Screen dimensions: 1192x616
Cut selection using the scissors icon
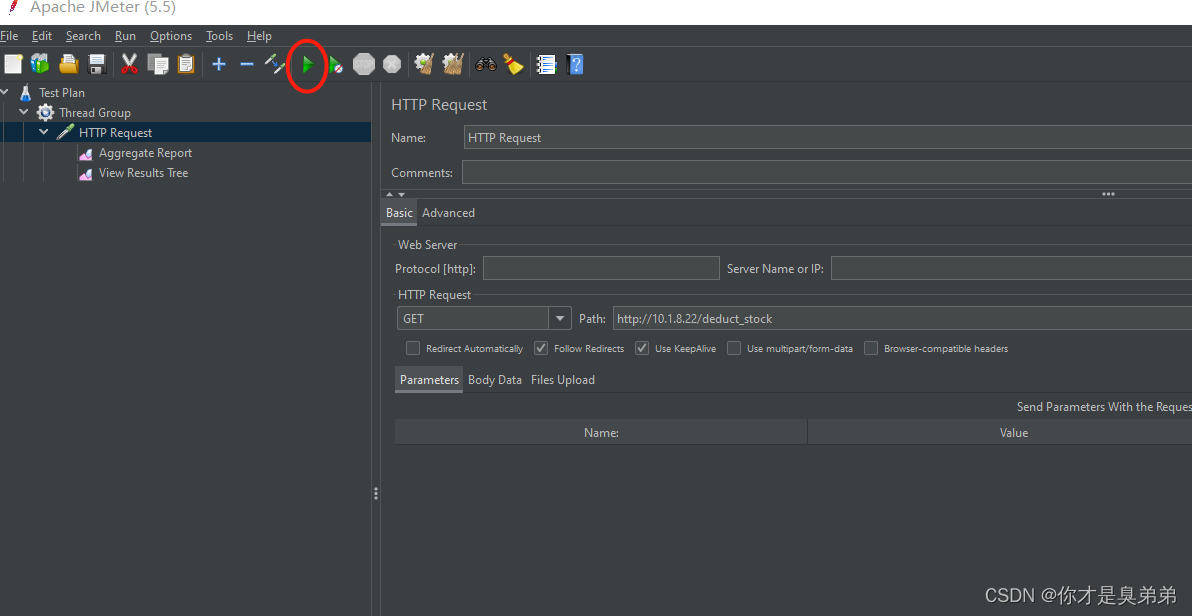129,65
